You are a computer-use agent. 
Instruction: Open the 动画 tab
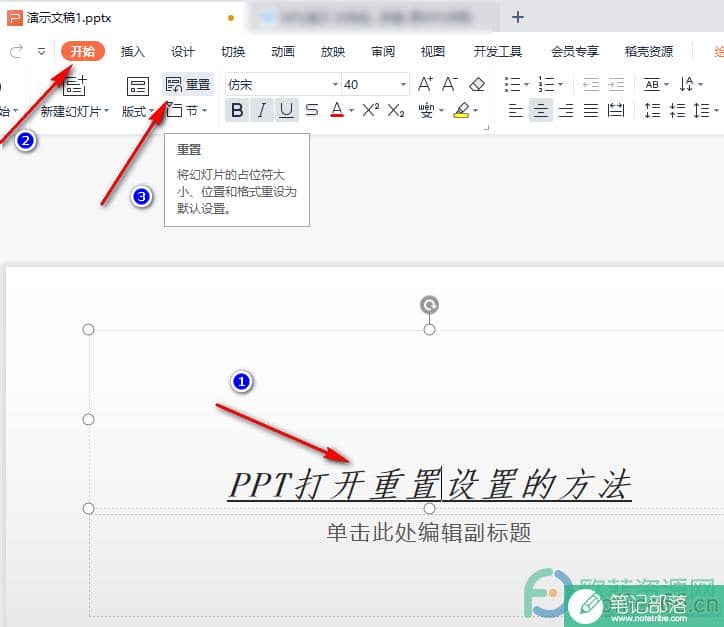point(283,51)
